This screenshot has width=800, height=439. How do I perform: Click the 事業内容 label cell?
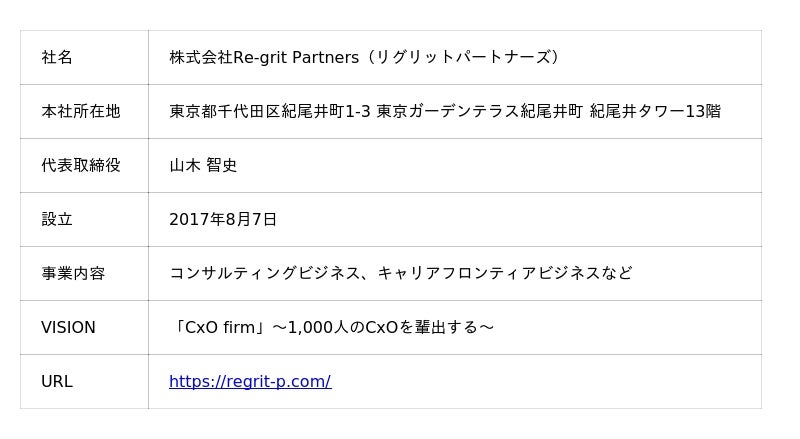click(x=73, y=273)
